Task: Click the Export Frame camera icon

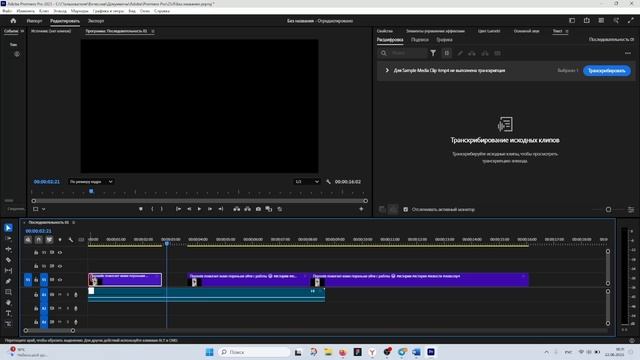Action: (x=258, y=209)
